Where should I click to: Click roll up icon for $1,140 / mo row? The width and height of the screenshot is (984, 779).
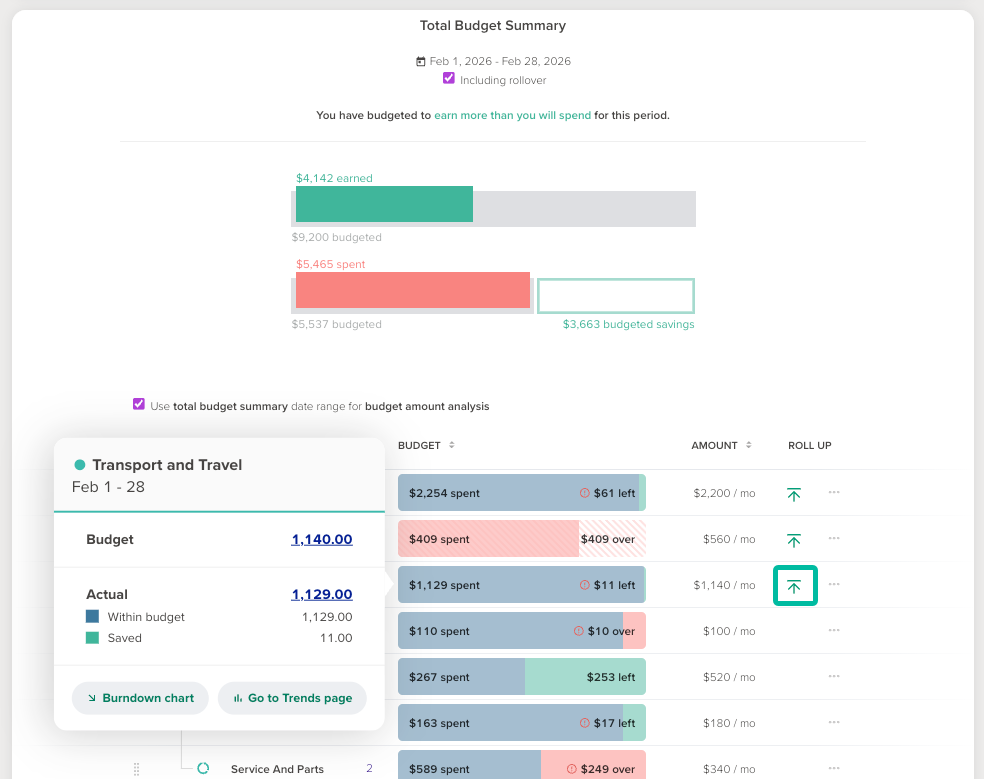point(794,586)
